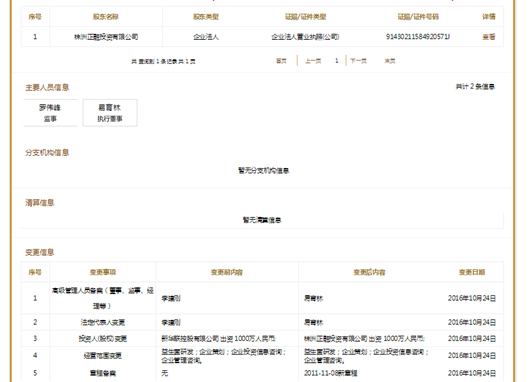Viewport: 530px width, 382px height.
Task: Click 易育林 in the 高级管理人员备案 row
Action: click(x=313, y=298)
